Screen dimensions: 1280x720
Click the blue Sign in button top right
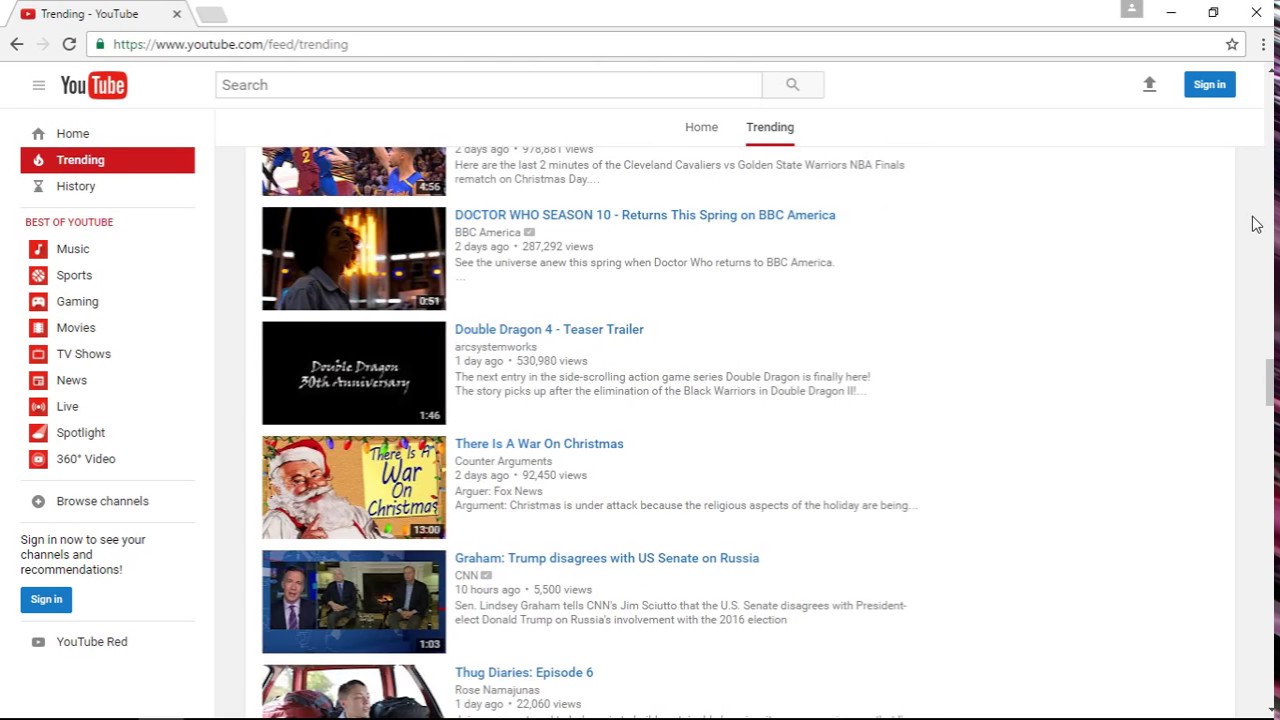pyautogui.click(x=1209, y=85)
